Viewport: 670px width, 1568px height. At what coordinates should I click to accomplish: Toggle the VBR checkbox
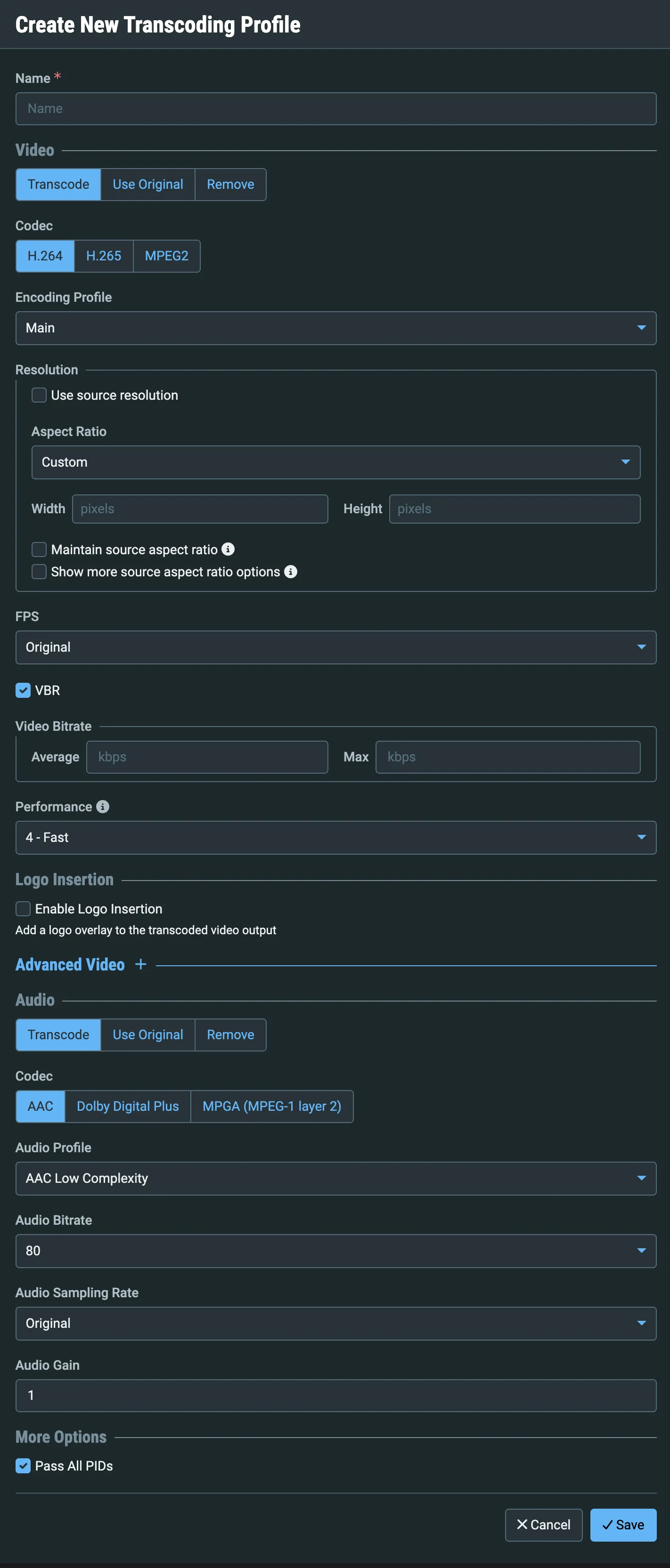(23, 690)
